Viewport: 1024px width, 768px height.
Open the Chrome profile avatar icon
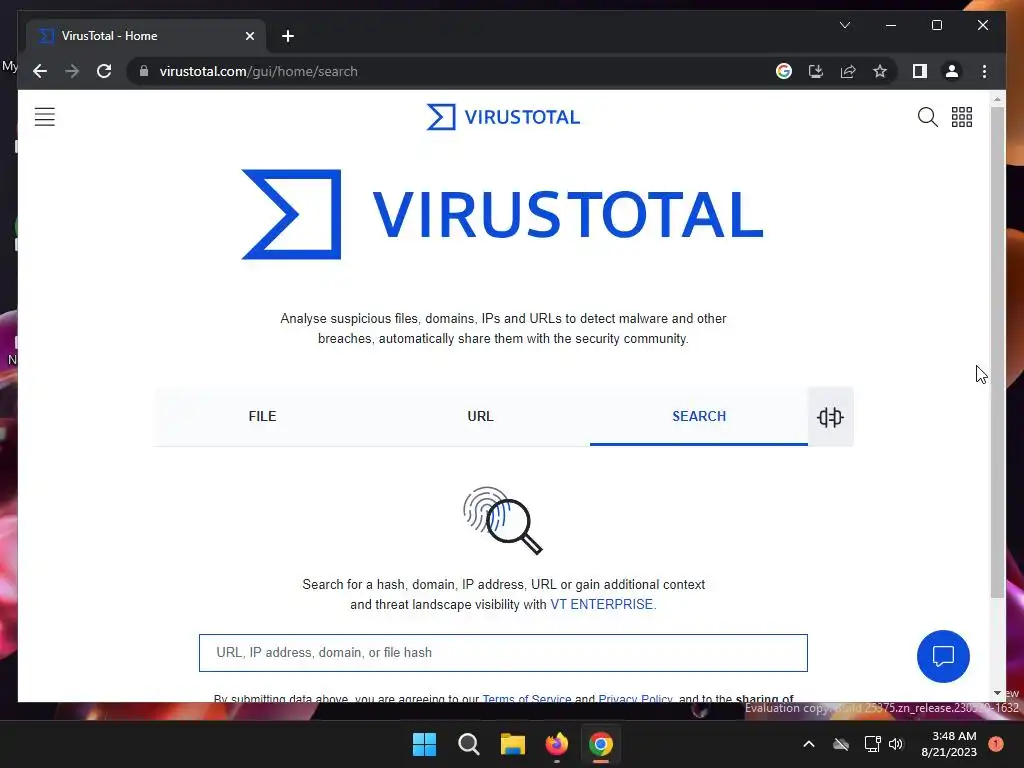952,71
